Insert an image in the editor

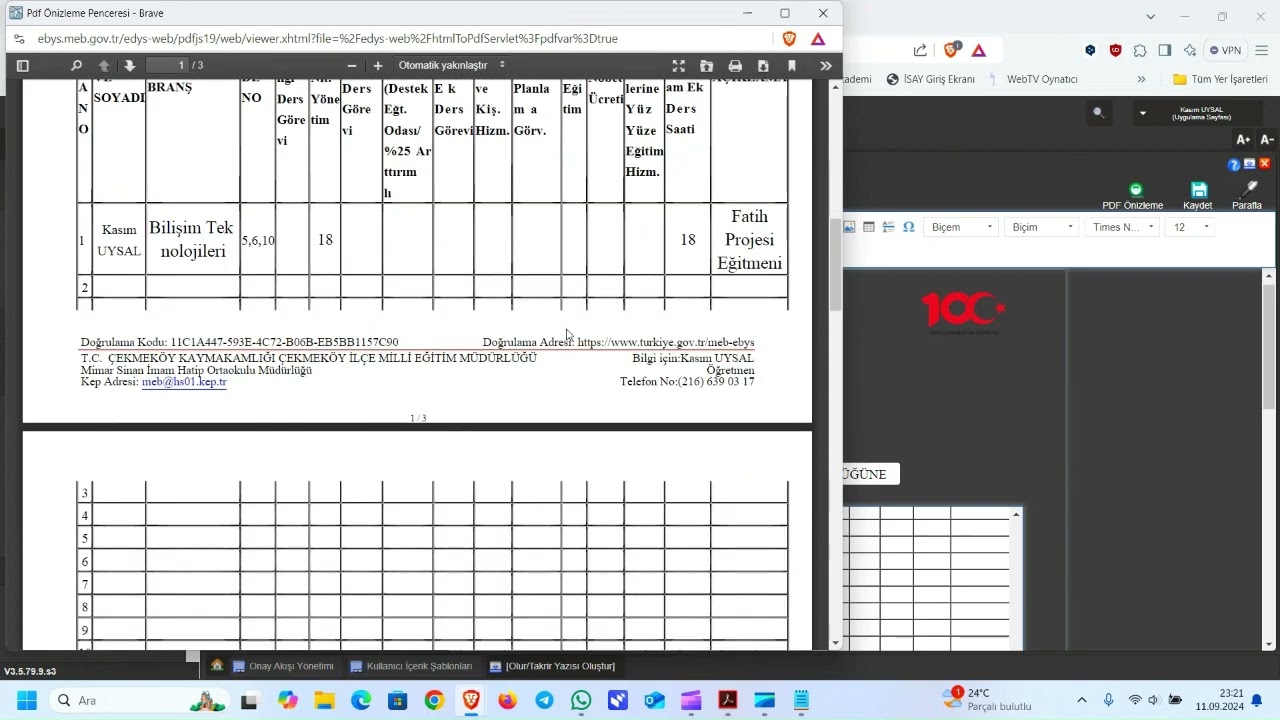(849, 227)
